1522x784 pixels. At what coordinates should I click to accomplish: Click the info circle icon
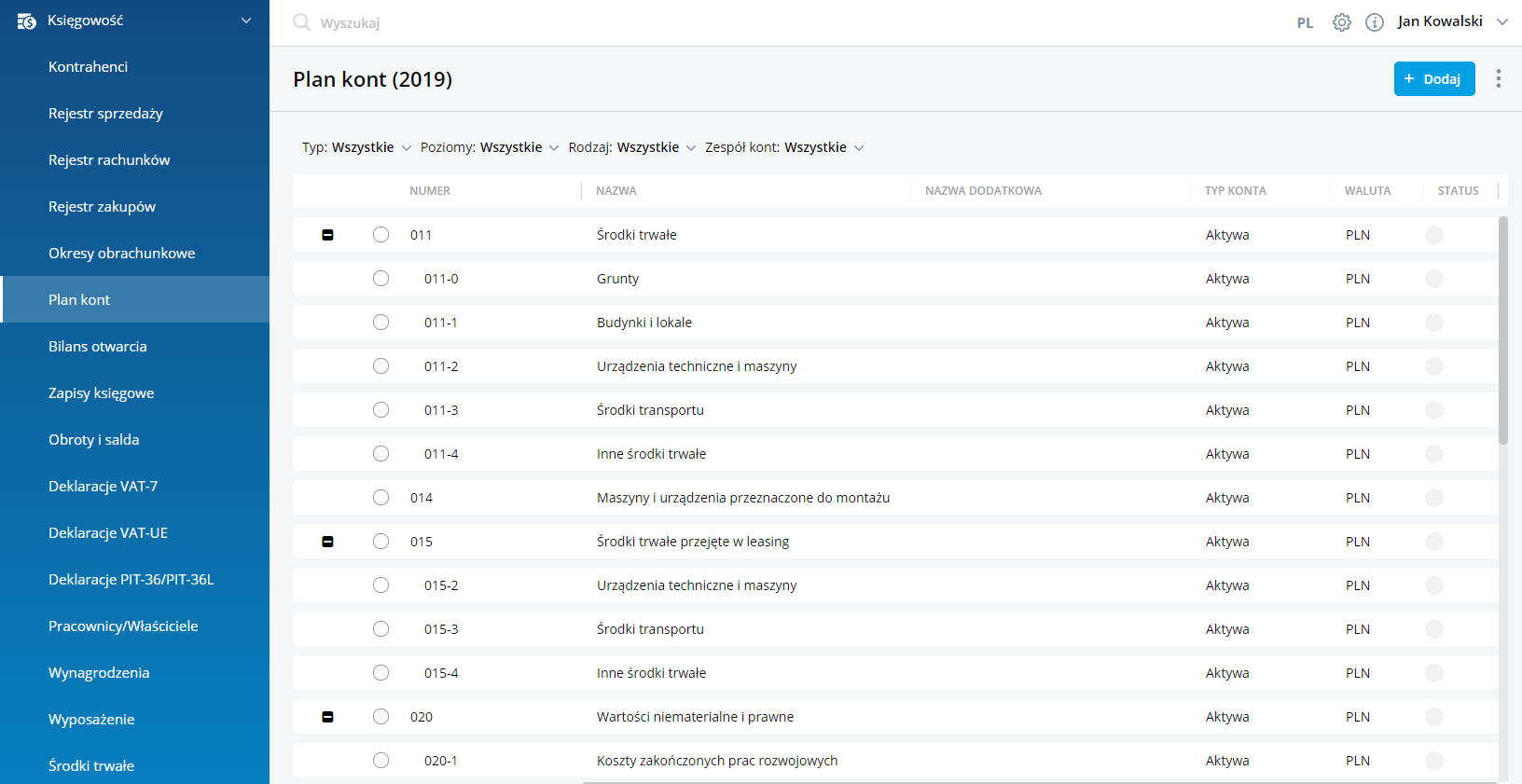click(1374, 22)
